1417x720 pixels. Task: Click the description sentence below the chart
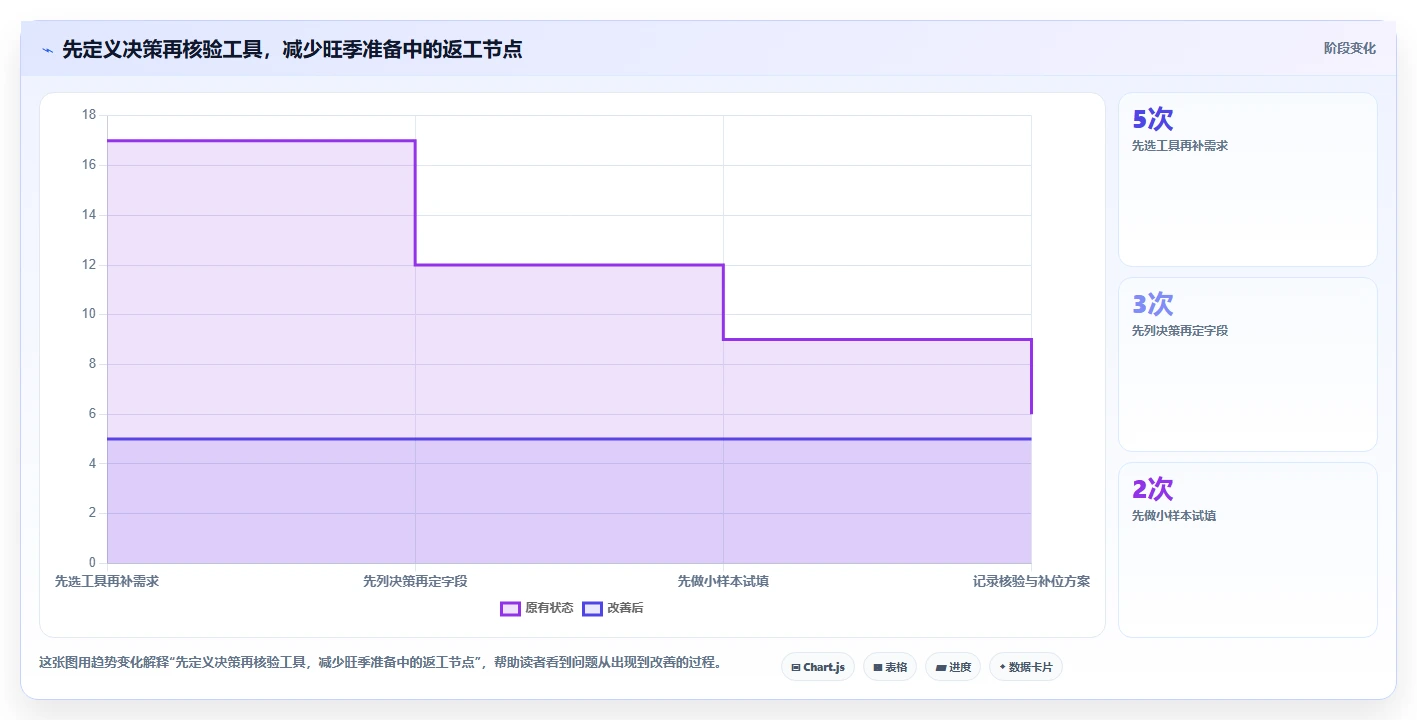[x=380, y=663]
